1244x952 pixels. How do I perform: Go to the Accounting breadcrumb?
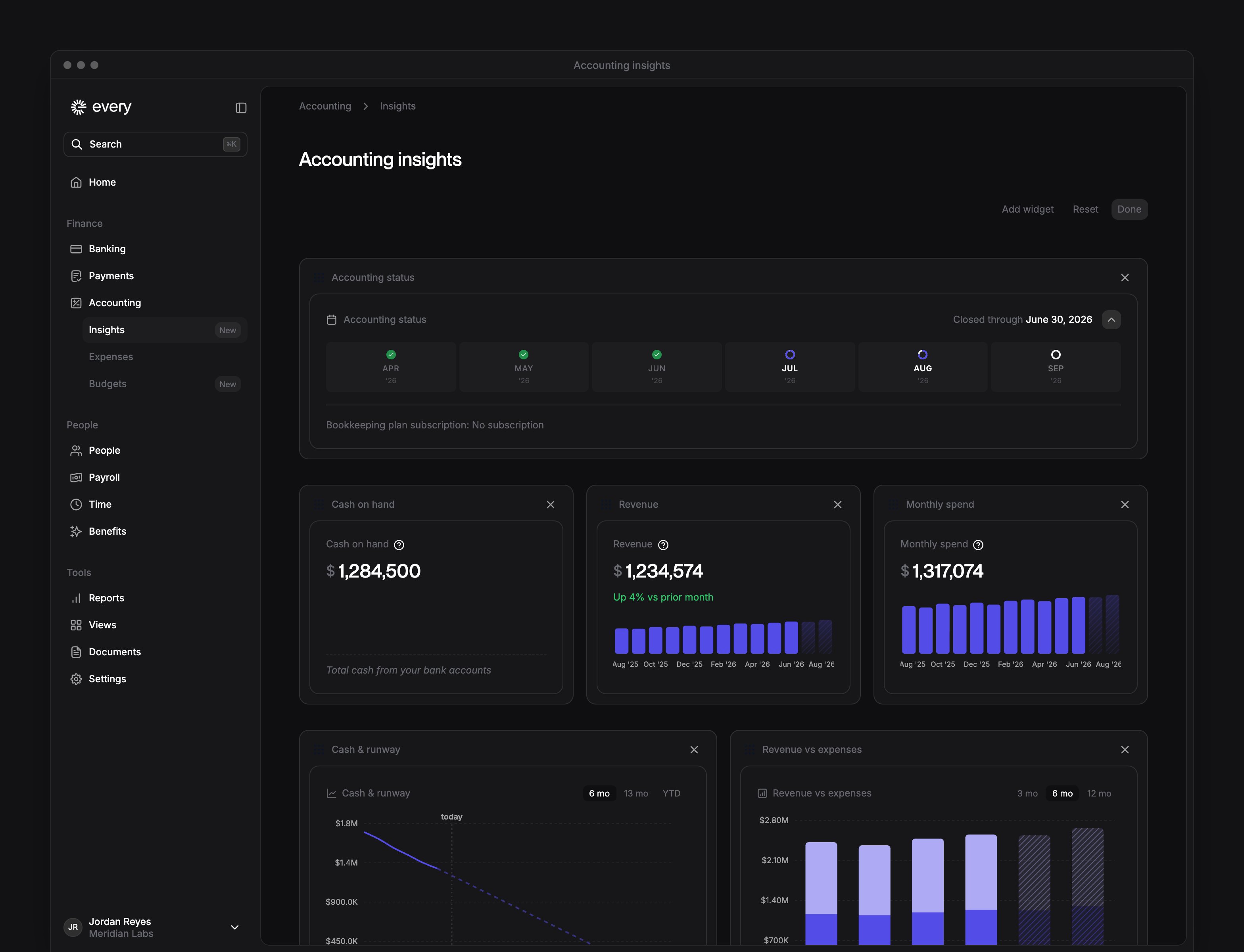tap(325, 106)
